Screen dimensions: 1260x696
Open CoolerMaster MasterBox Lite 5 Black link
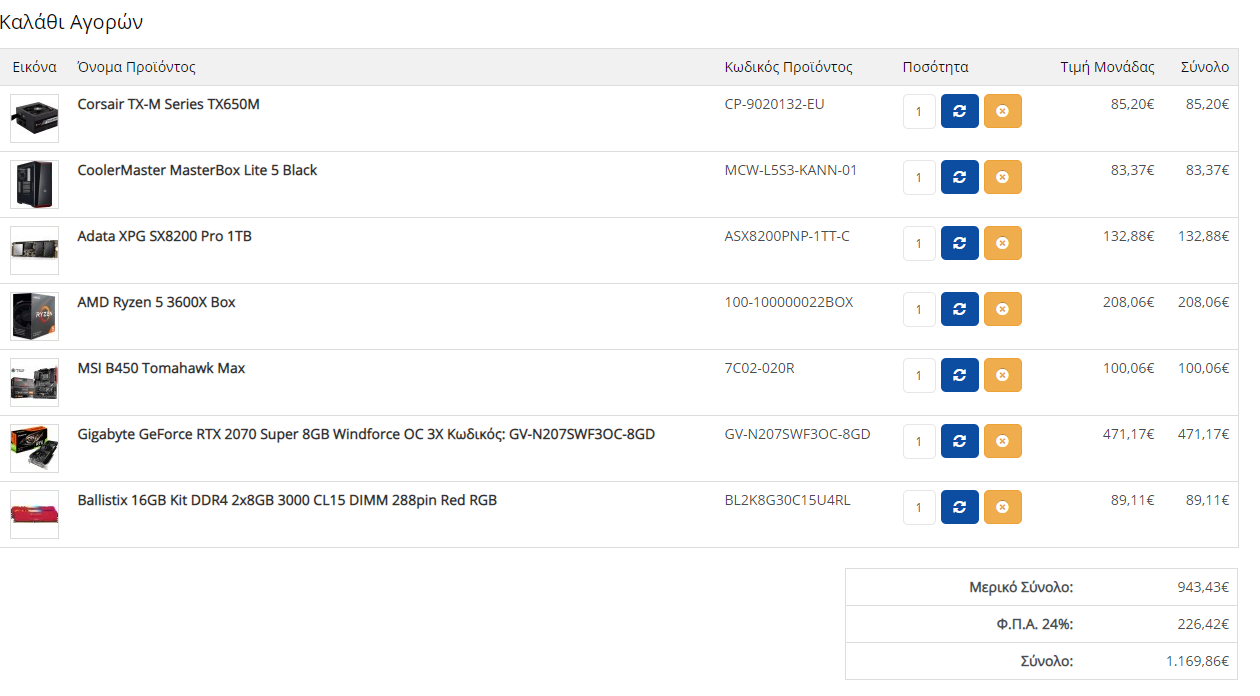click(x=197, y=170)
